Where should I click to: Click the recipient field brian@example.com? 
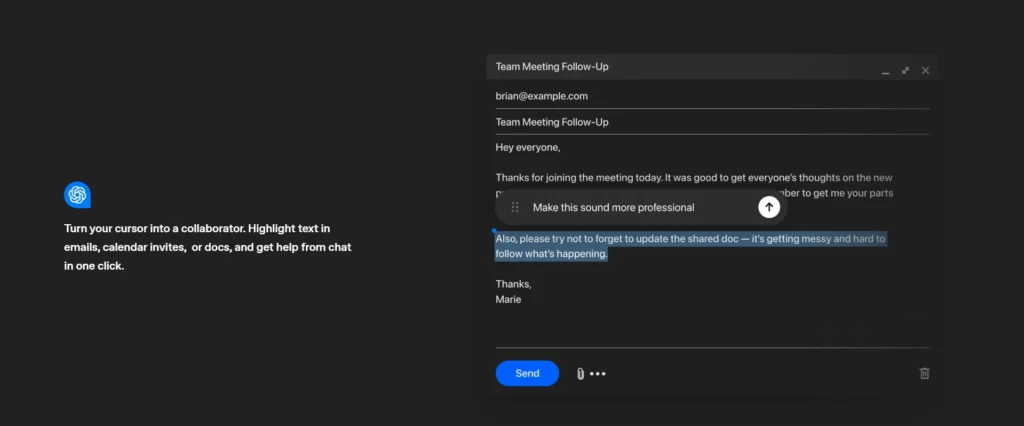coord(712,96)
